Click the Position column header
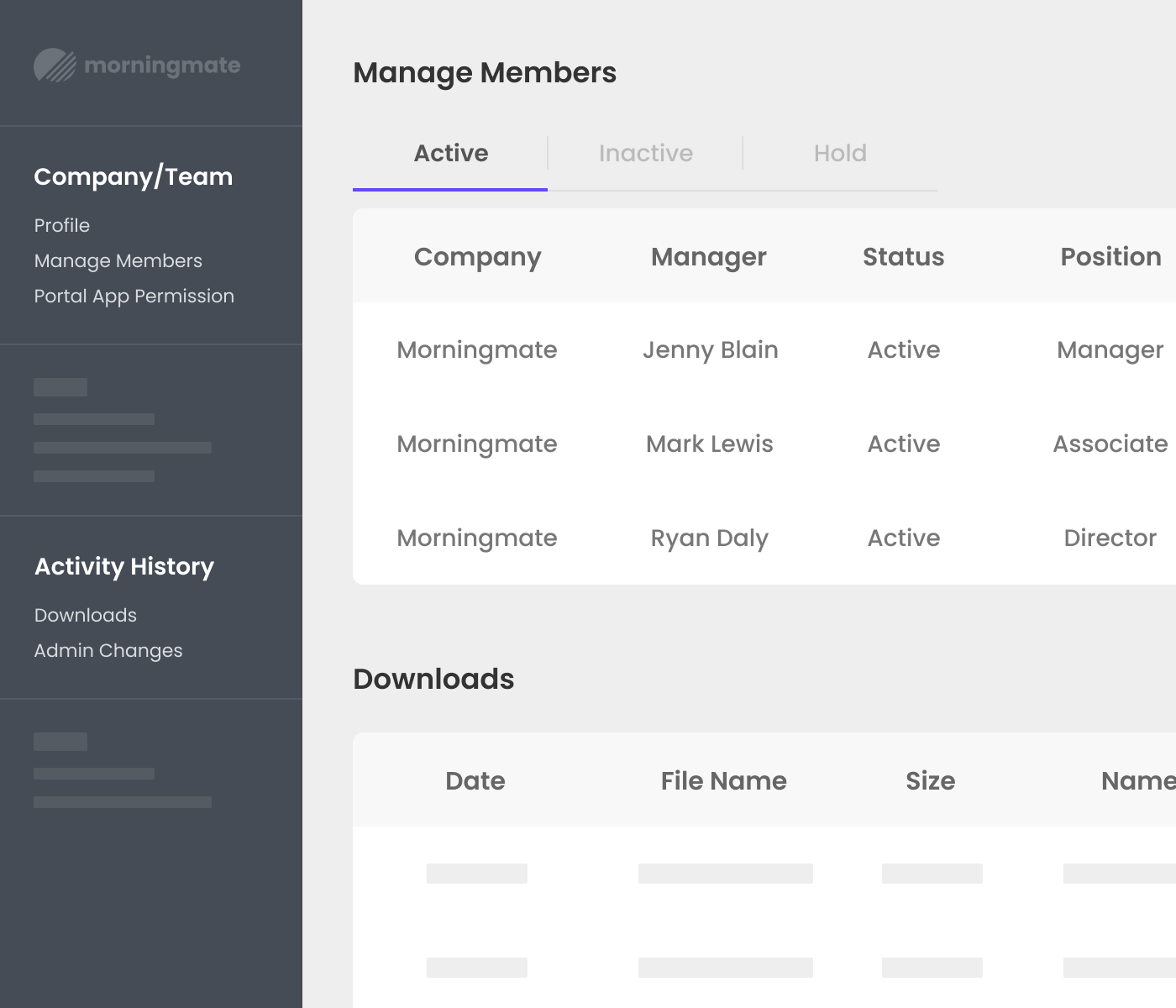This screenshot has width=1176, height=1008. point(1110,256)
